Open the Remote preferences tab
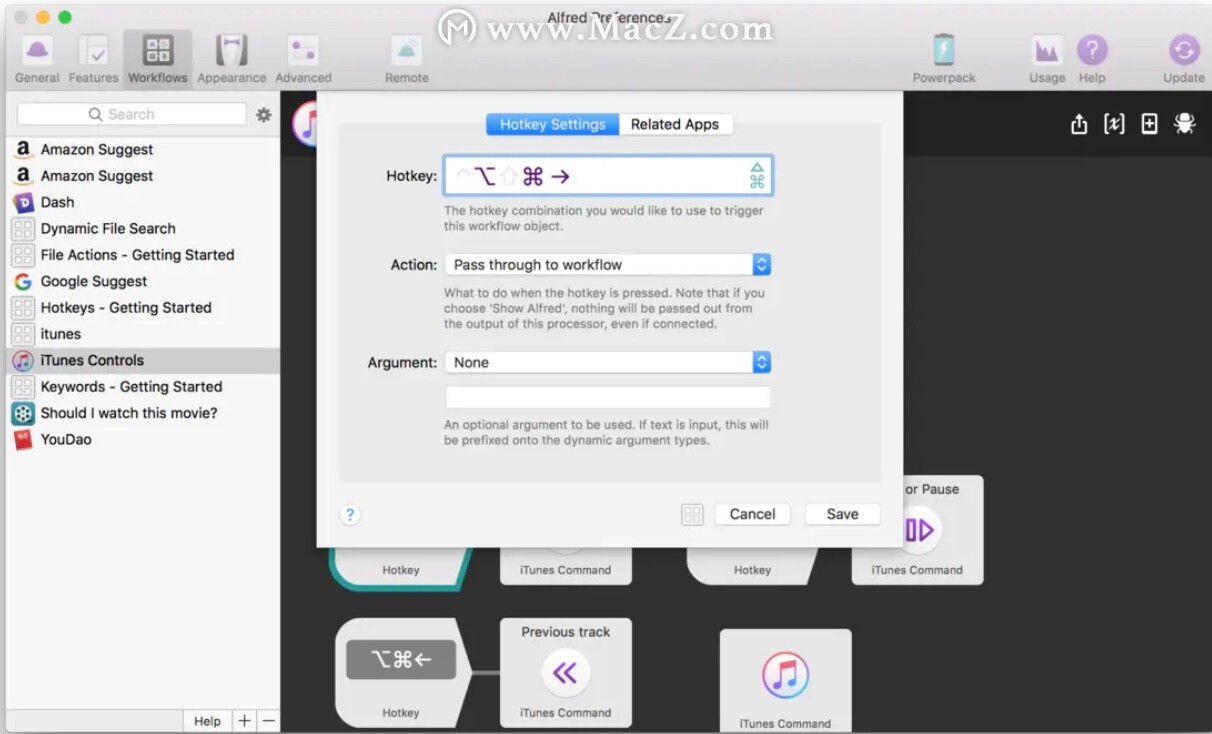This screenshot has height=734, width=1212. [x=407, y=59]
